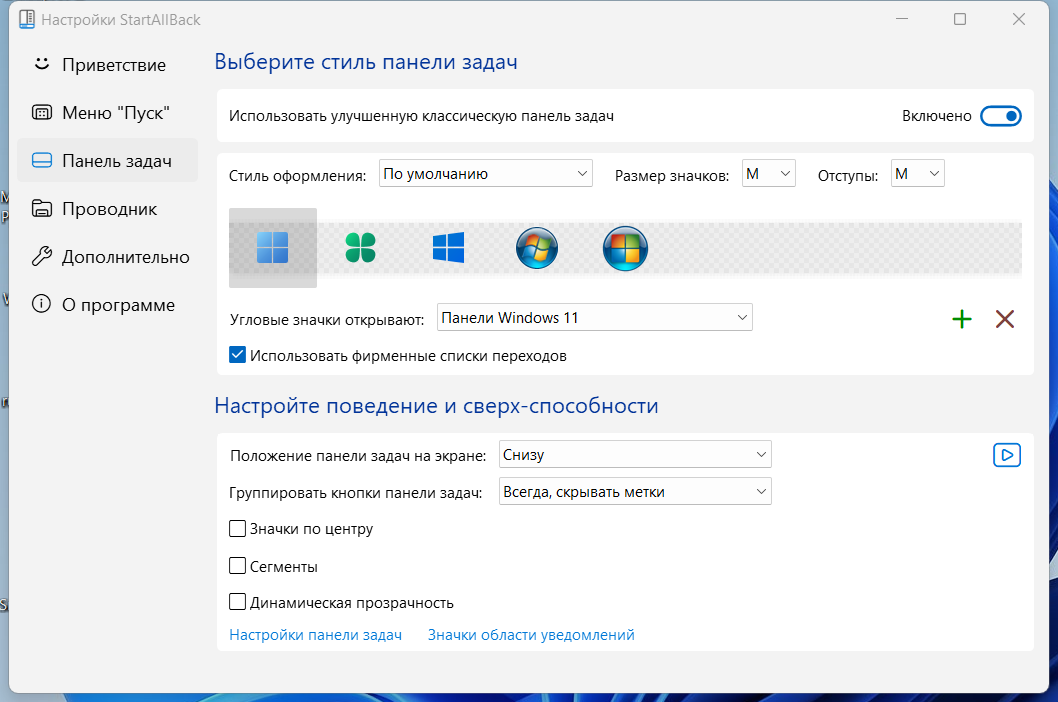Enable 'Динамическая прозрачность' checkbox

point(238,602)
